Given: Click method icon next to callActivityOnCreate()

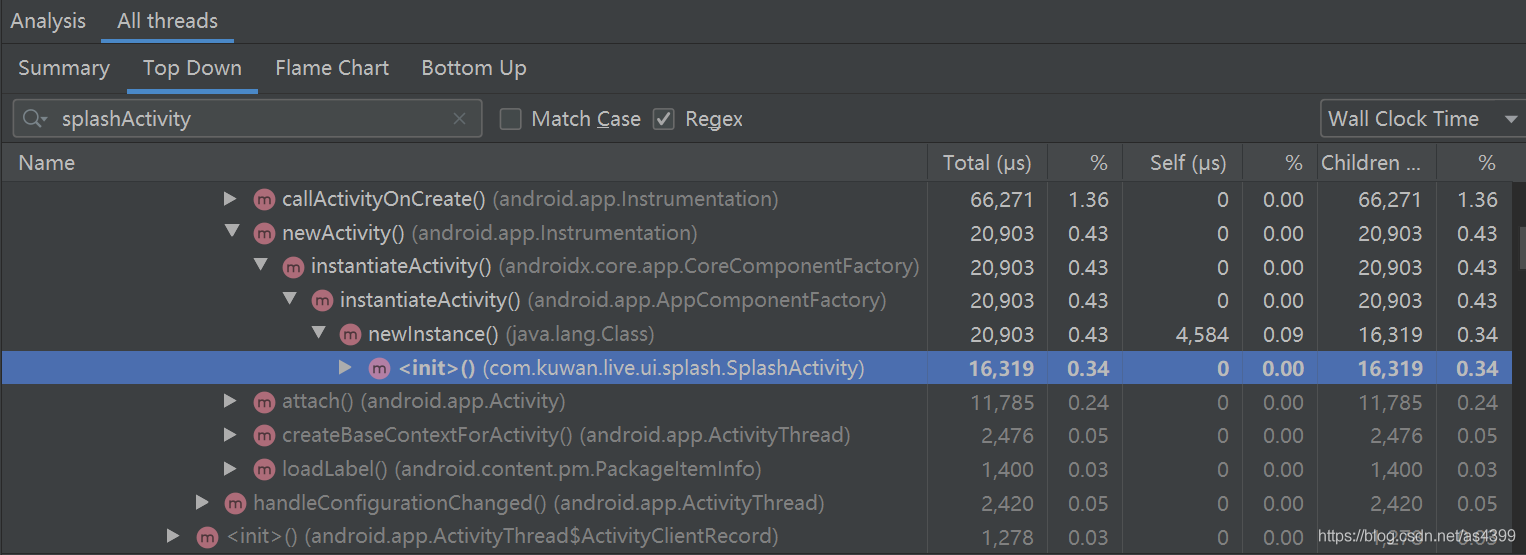Looking at the screenshot, I should 264,200.
